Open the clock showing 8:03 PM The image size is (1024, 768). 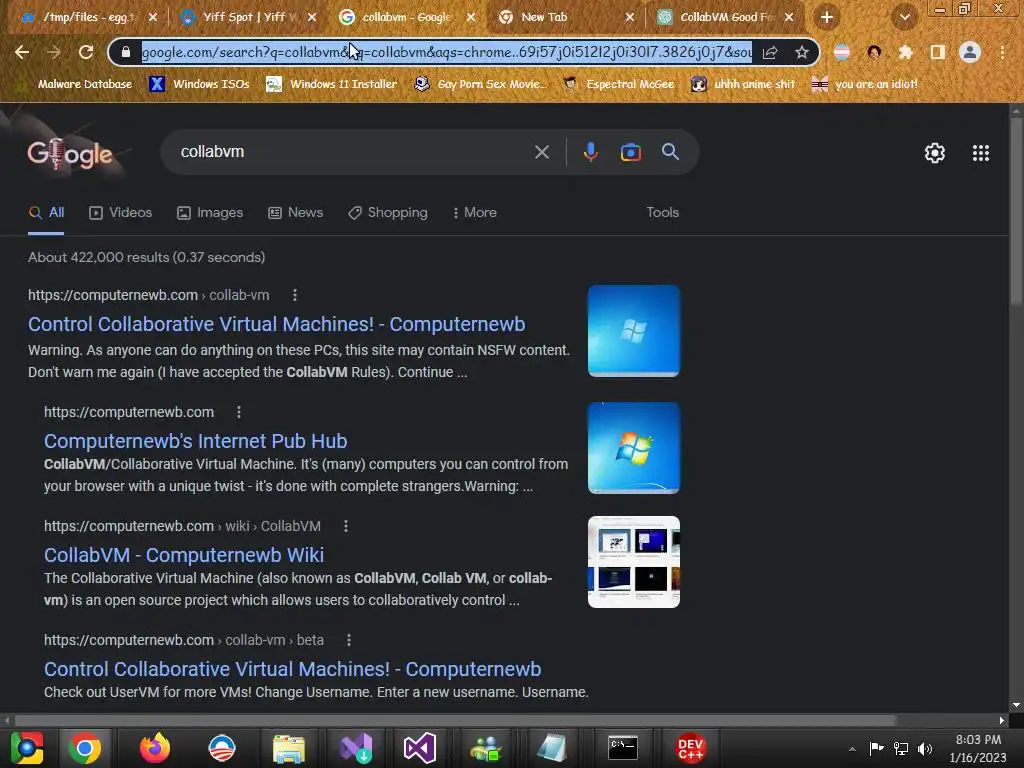pyautogui.click(x=978, y=748)
